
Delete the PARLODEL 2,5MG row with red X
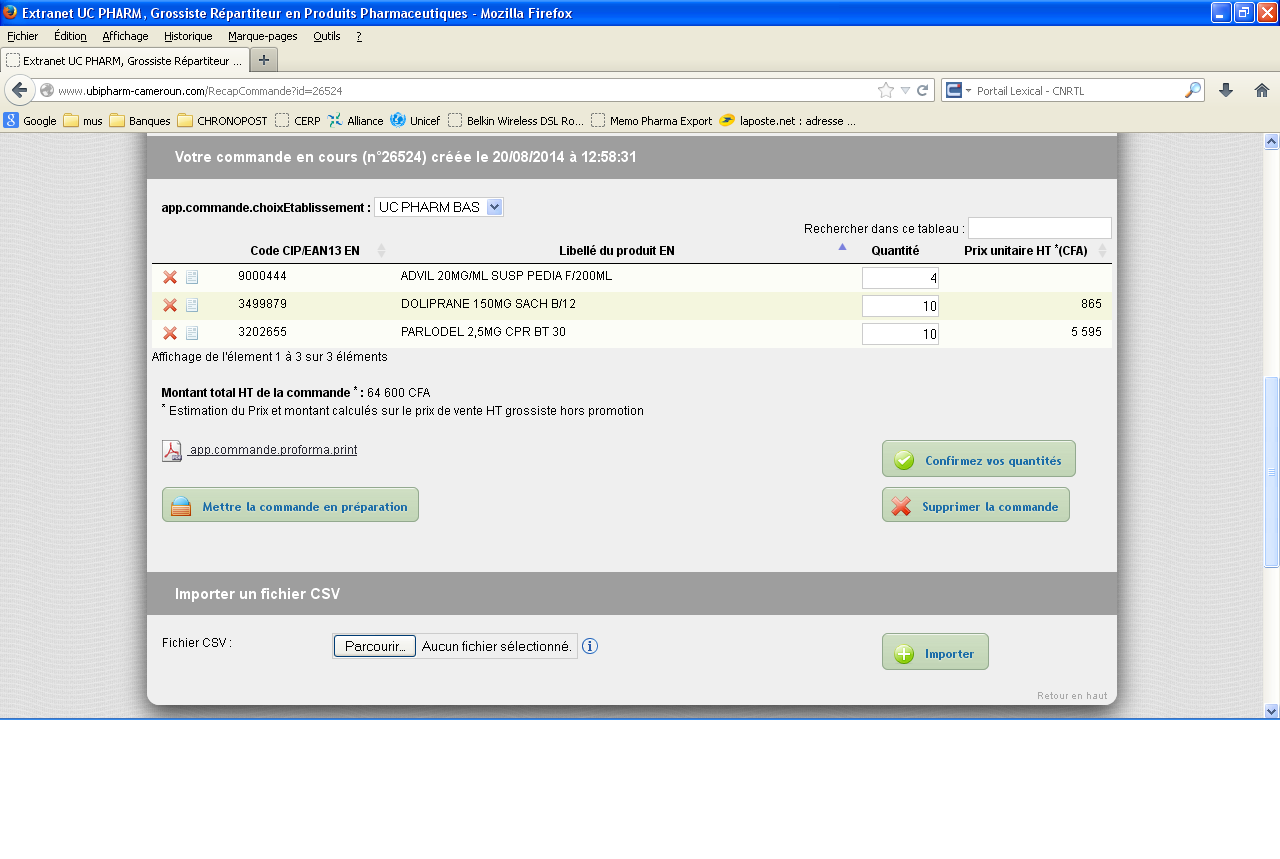click(x=170, y=333)
